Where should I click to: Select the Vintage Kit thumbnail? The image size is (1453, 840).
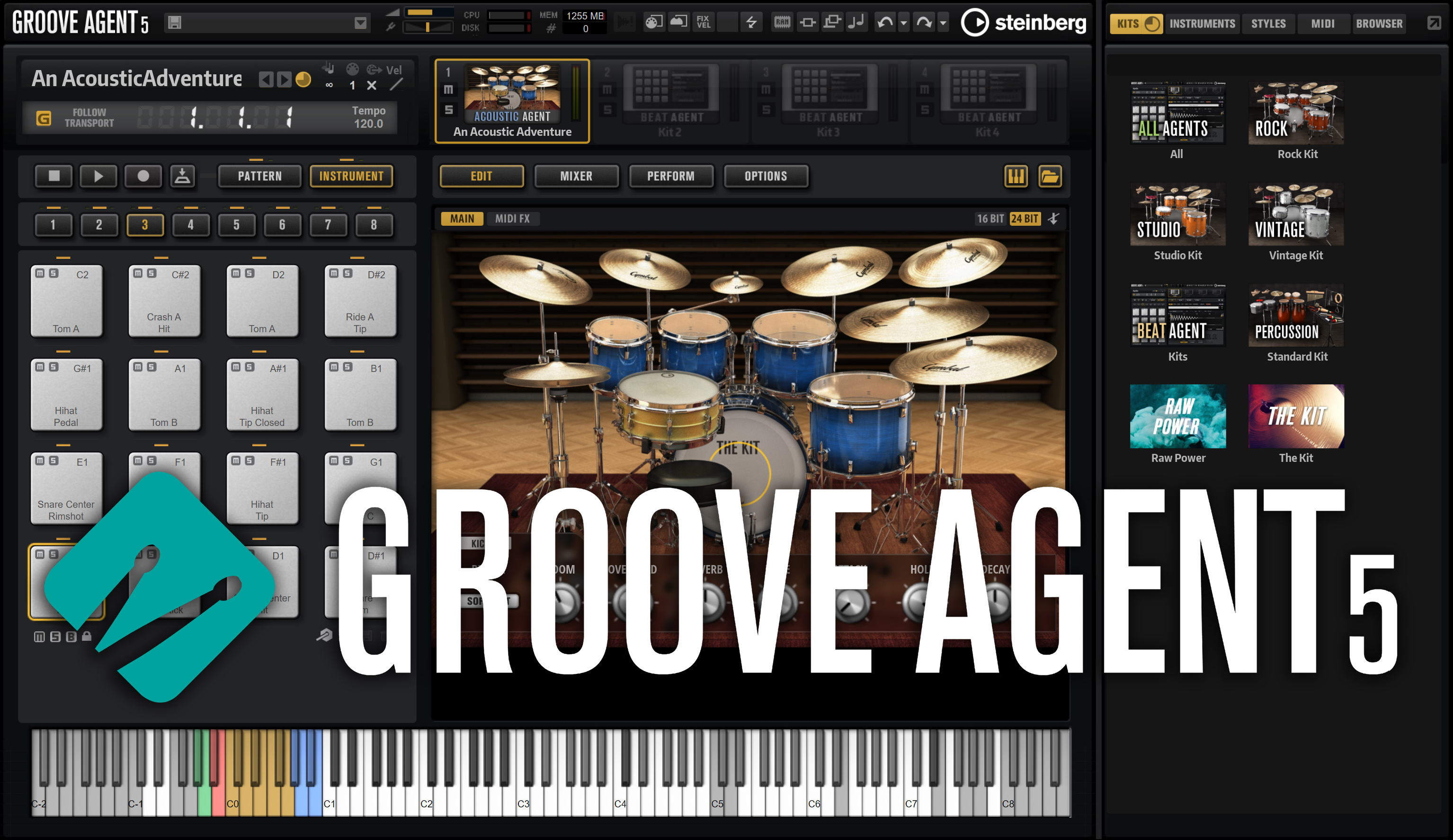(1296, 214)
